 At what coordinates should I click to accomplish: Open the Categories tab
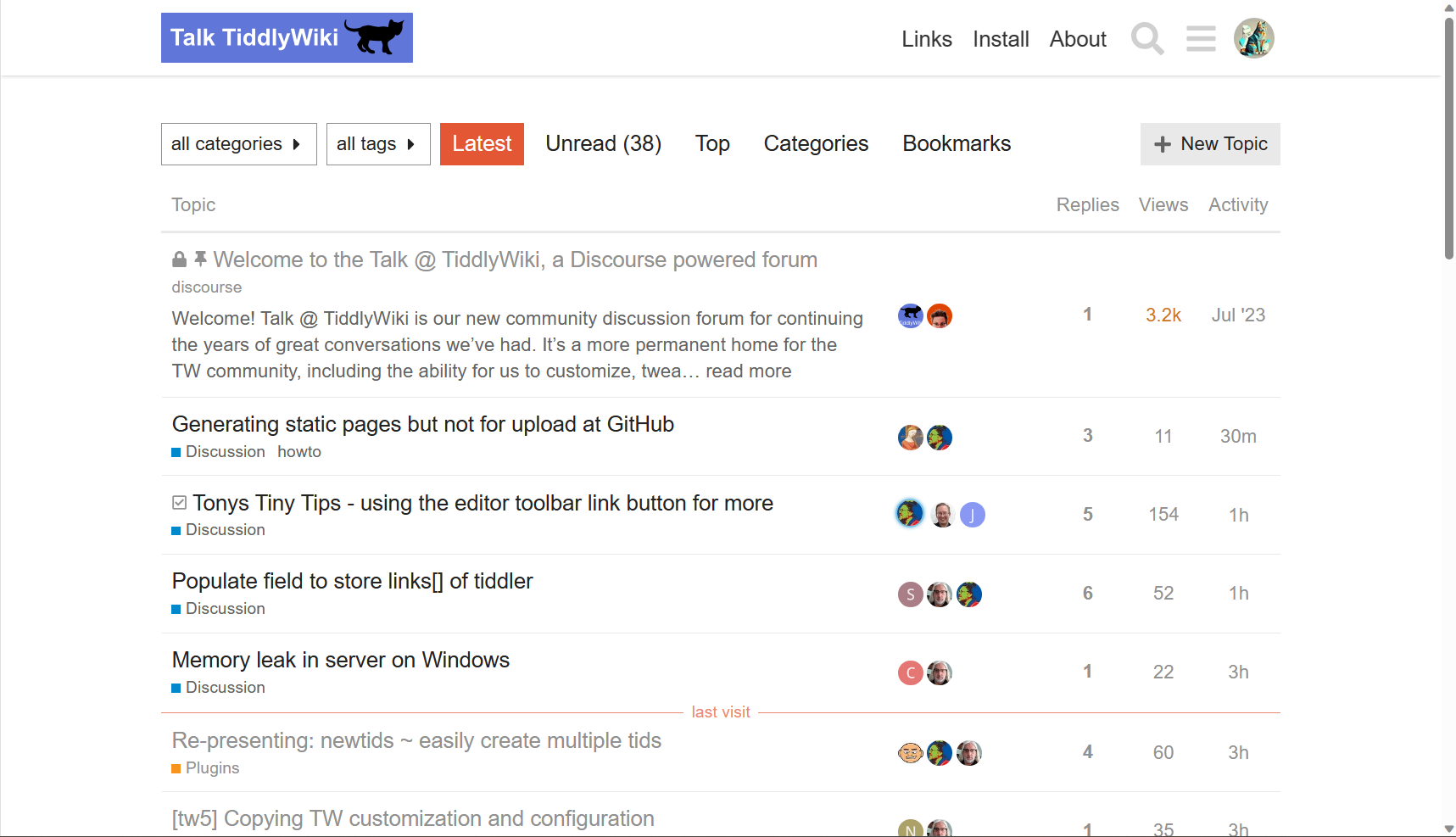point(816,144)
